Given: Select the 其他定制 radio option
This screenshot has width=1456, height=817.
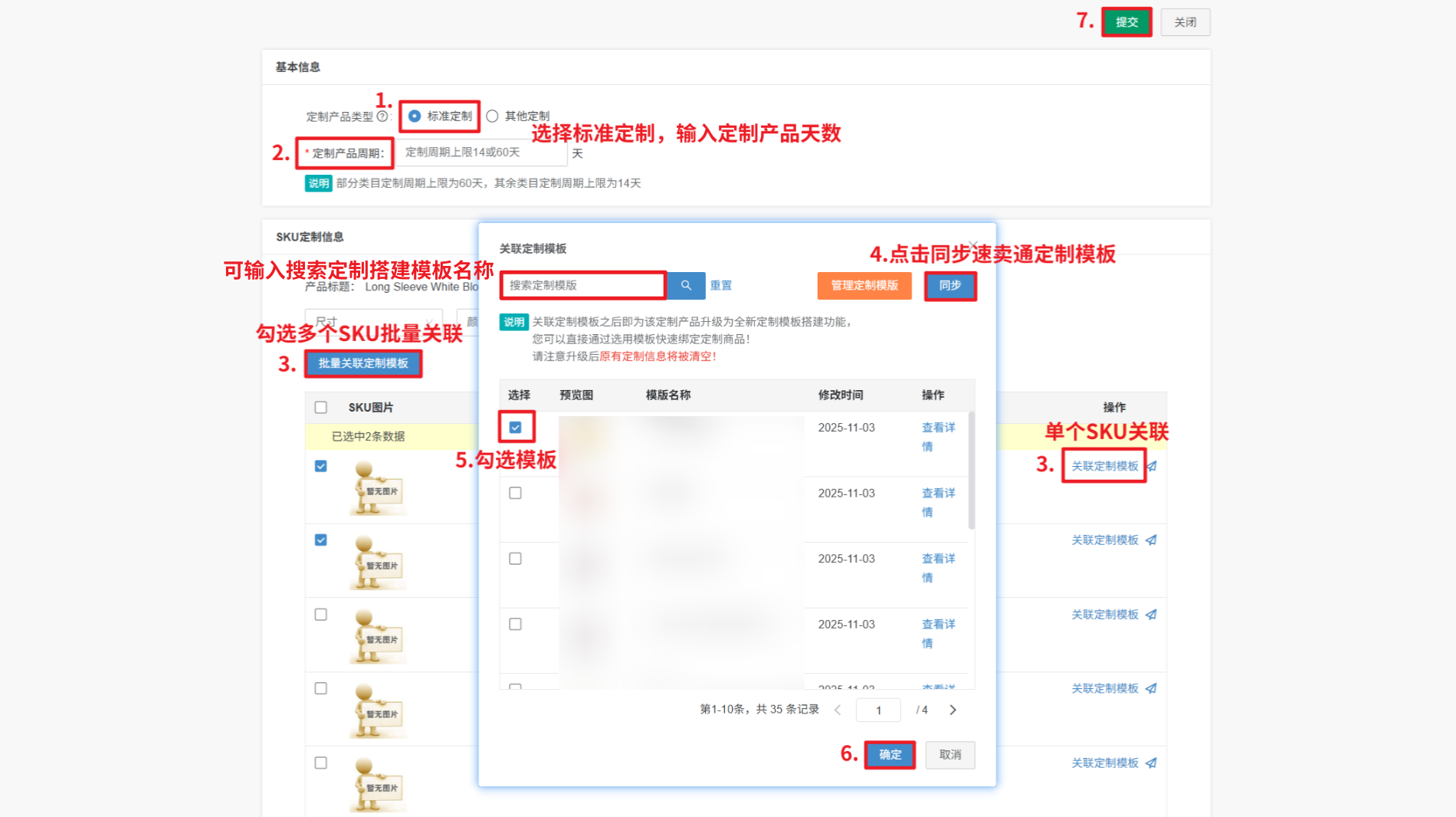Looking at the screenshot, I should (x=493, y=116).
